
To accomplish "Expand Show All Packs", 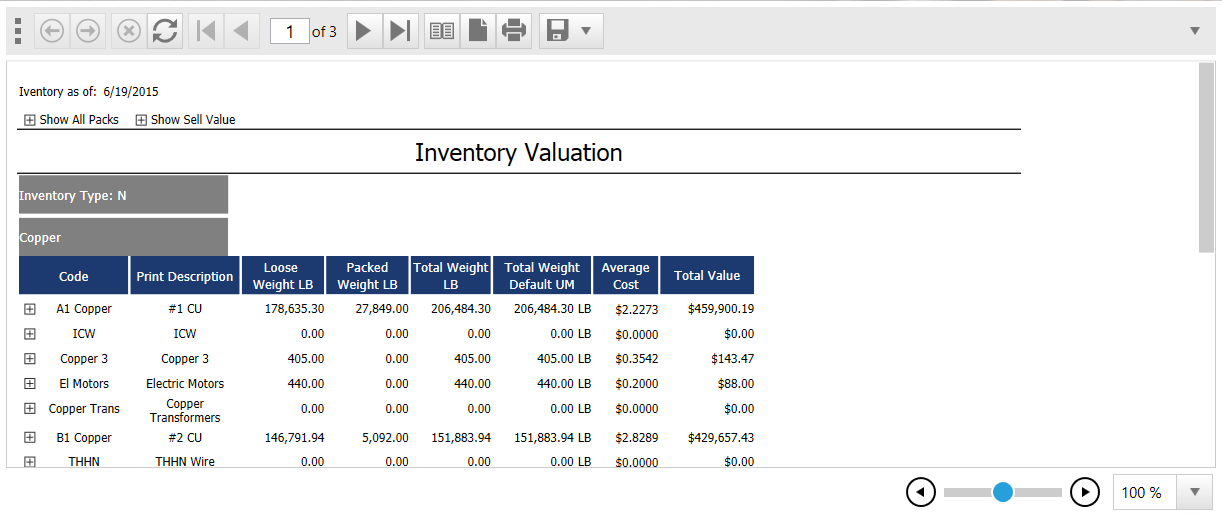I will [x=30, y=120].
